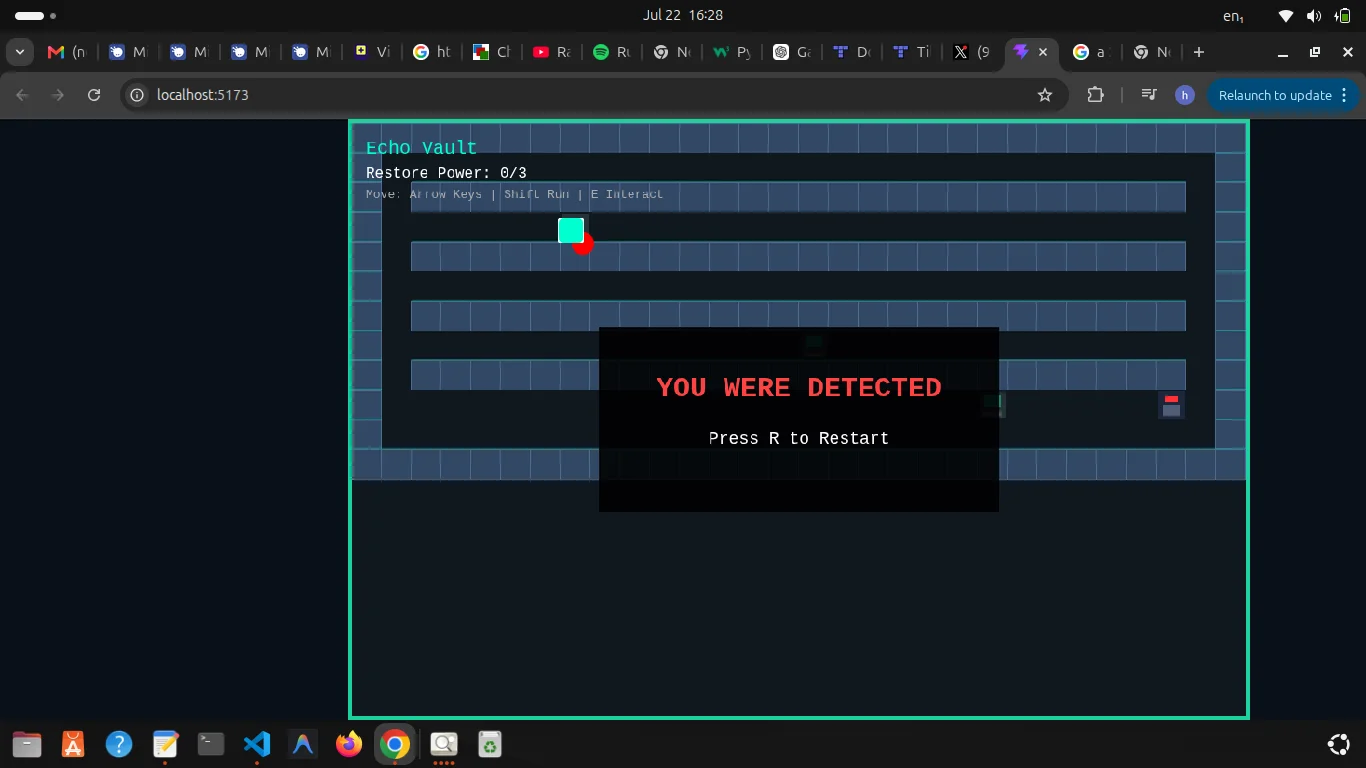Launch Terminal from the dock
1366x768 pixels.
pos(211,744)
